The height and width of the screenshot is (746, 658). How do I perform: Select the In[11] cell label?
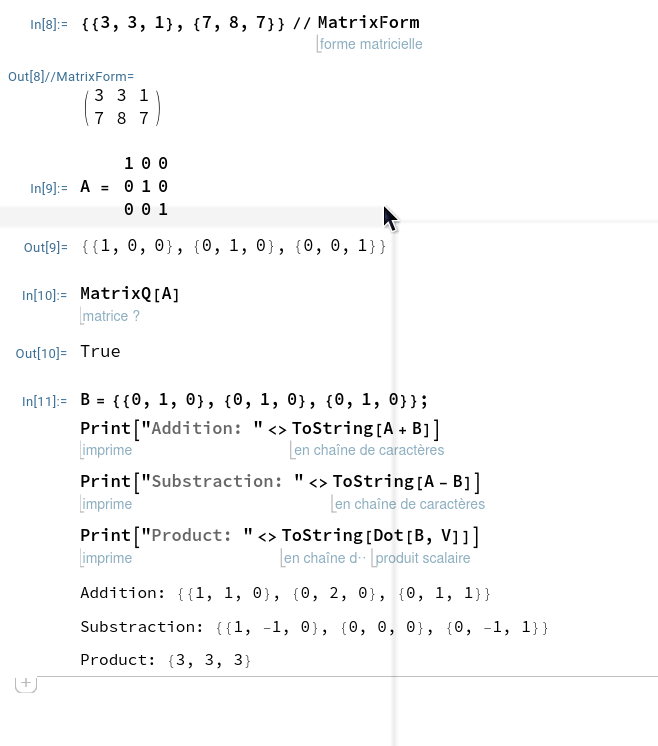click(x=44, y=401)
